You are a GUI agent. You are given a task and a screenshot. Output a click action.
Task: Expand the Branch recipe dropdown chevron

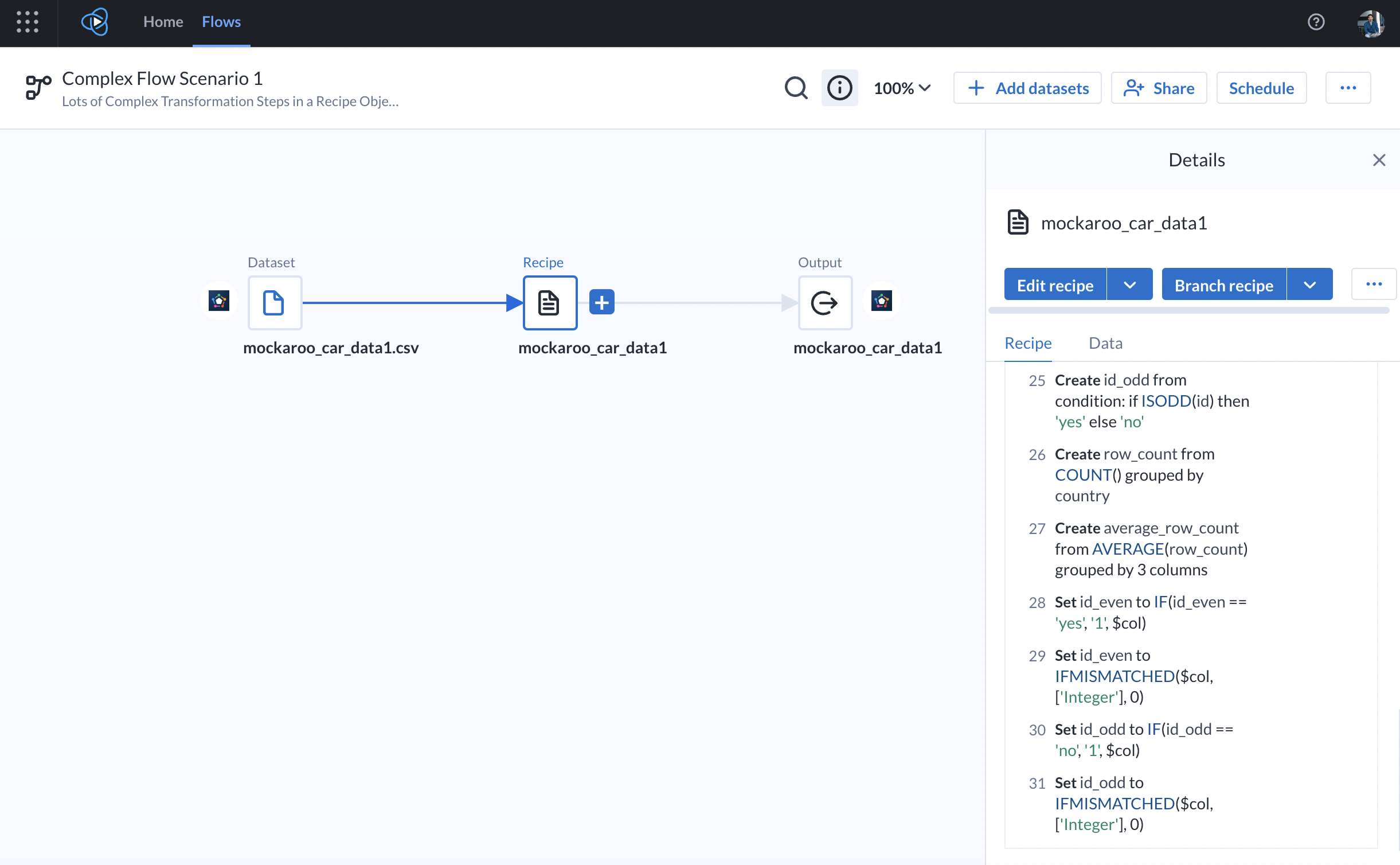click(1311, 284)
